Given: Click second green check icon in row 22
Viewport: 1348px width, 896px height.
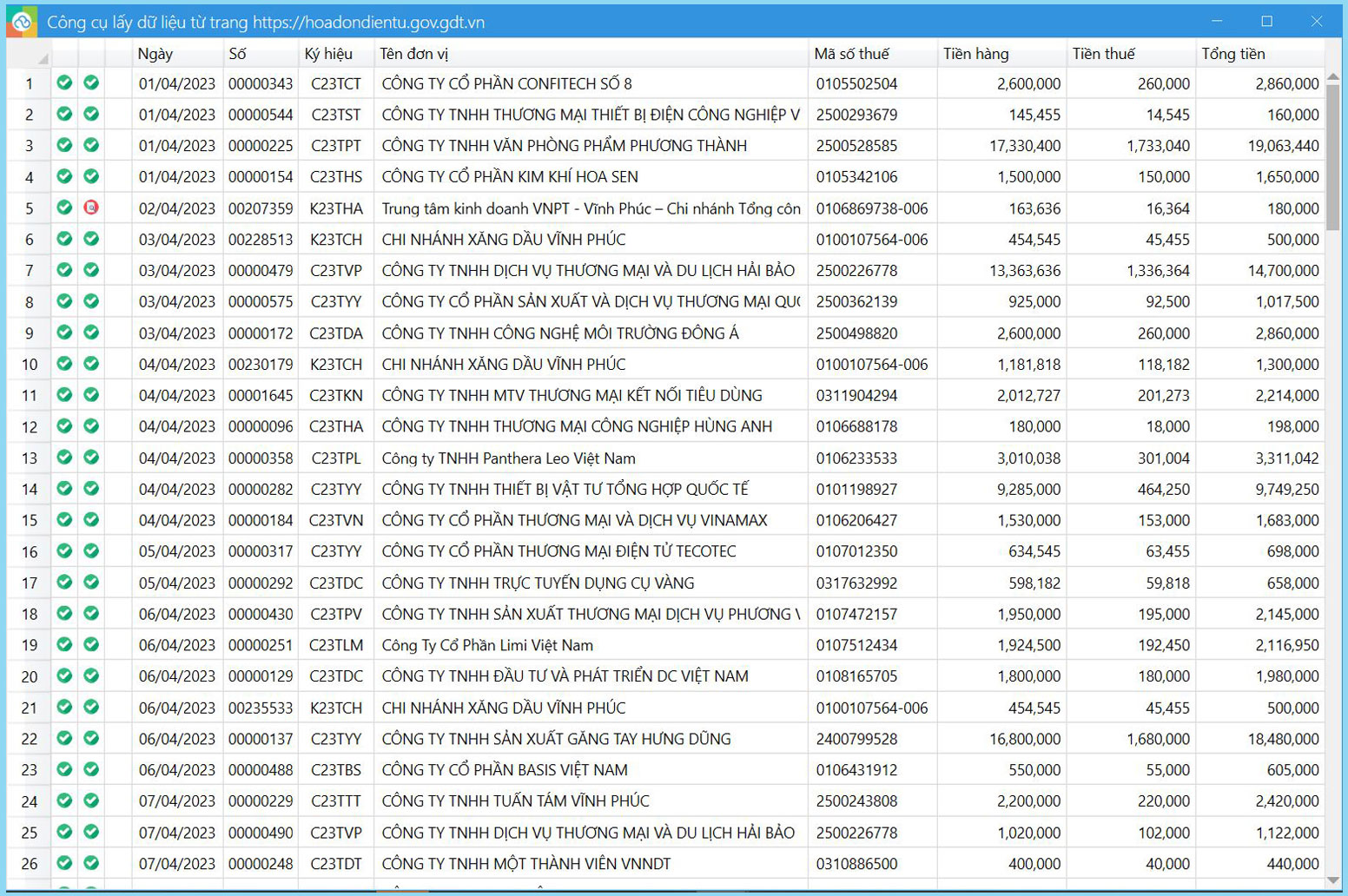Looking at the screenshot, I should (x=91, y=738).
